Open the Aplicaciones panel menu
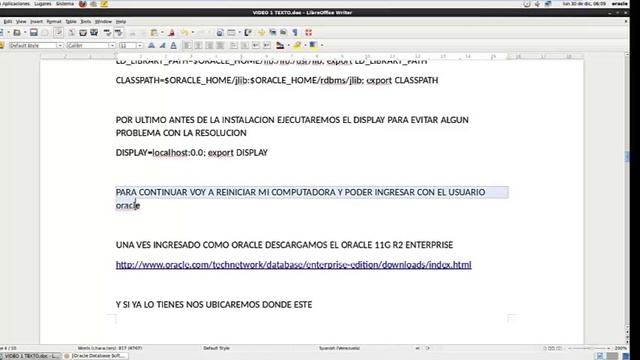Screen dimensions: 640x360 pyautogui.click(x=16, y=4)
